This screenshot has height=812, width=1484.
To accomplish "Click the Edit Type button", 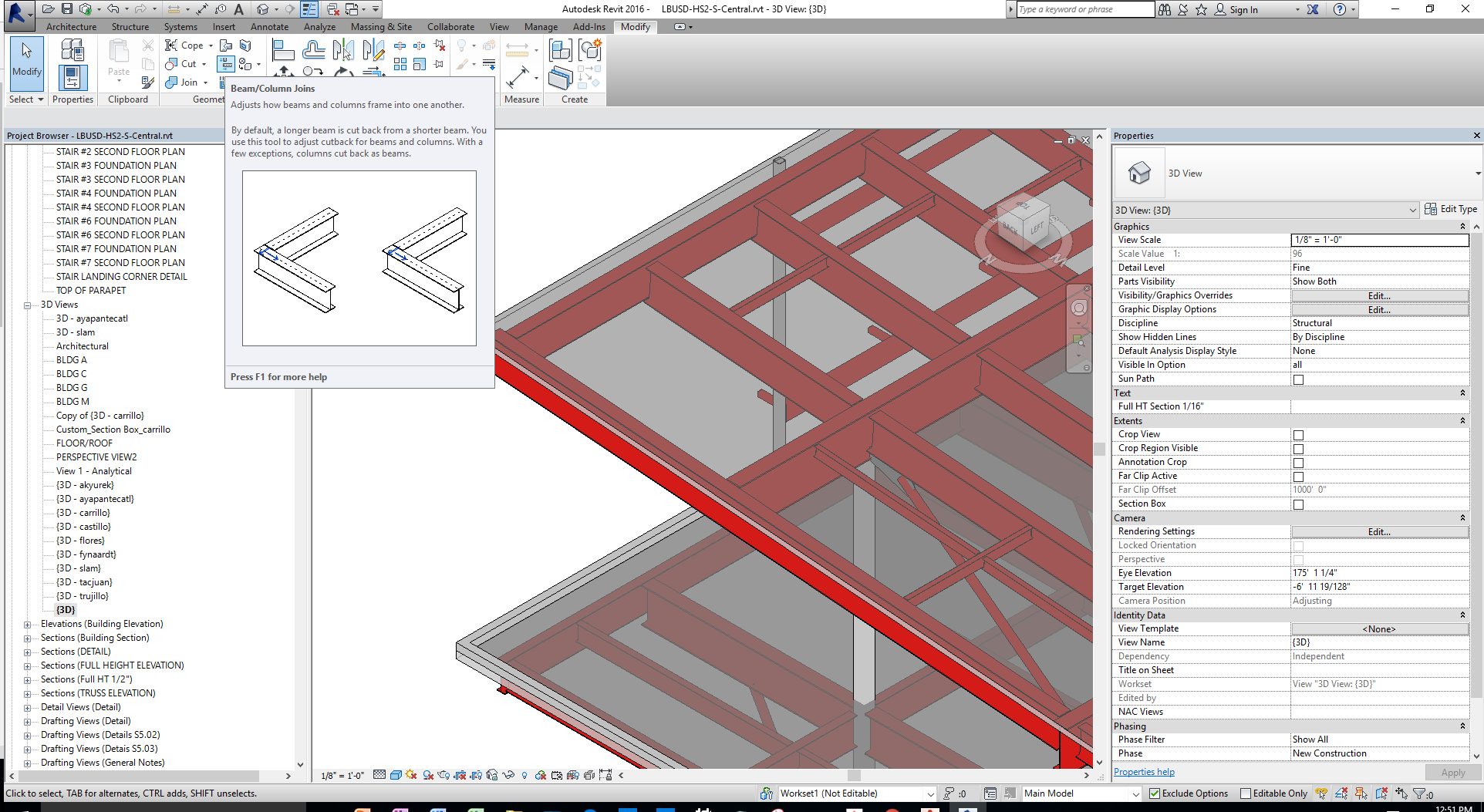I will [x=1451, y=209].
